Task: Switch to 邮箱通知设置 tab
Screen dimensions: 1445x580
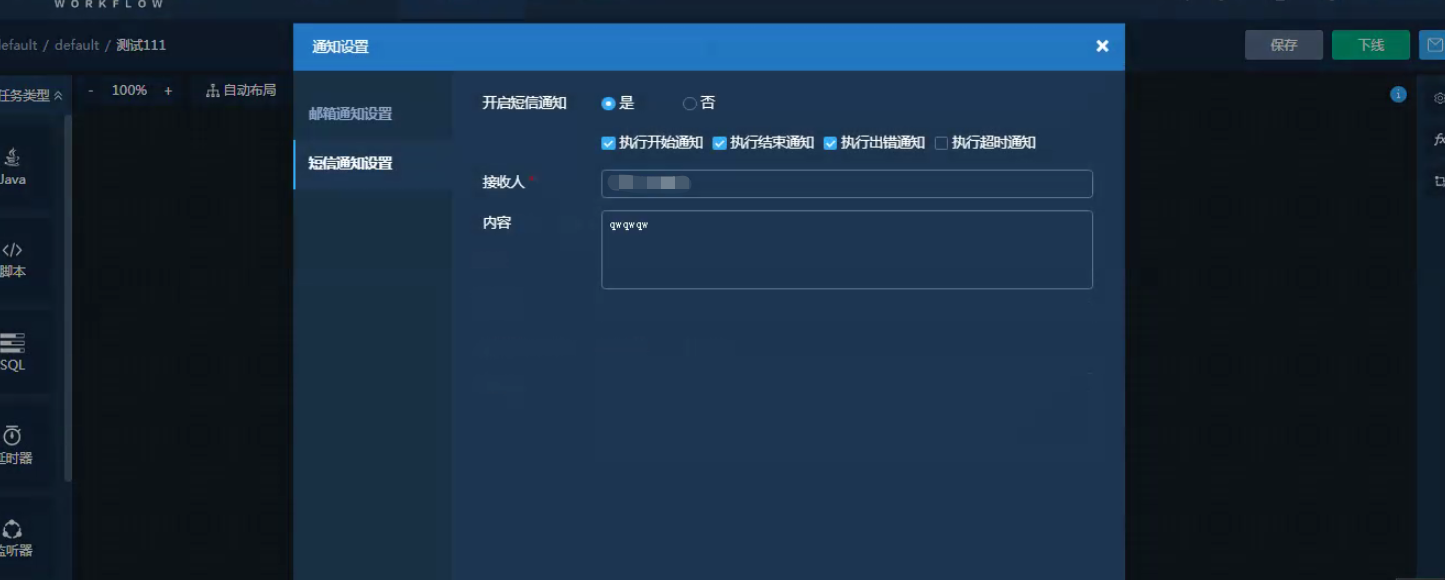Action: pyautogui.click(x=350, y=114)
